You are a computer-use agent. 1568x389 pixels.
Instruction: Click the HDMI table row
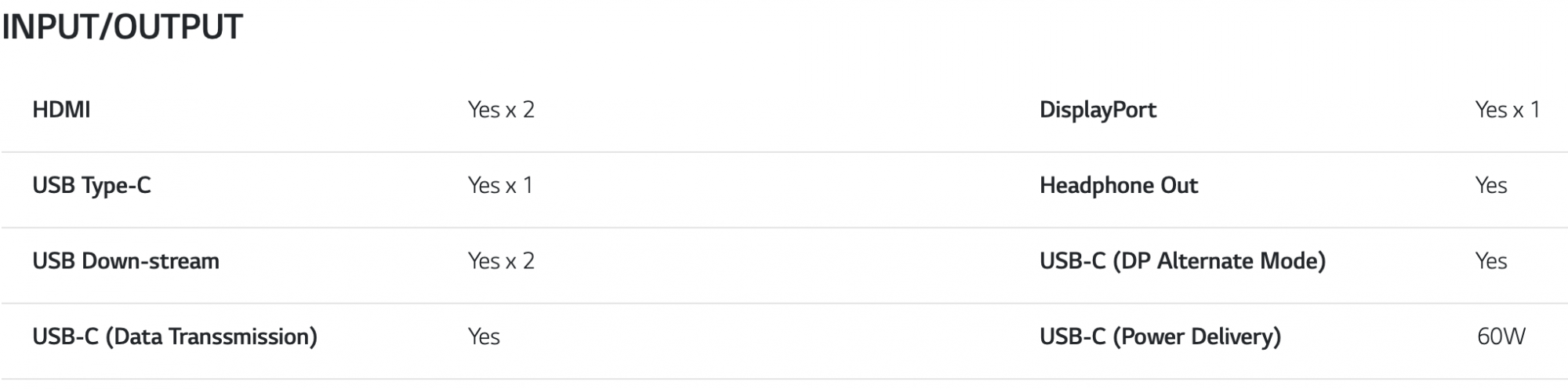click(x=784, y=110)
